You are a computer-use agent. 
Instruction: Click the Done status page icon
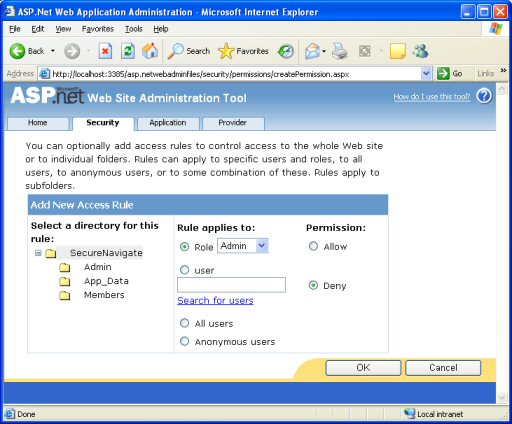(10, 414)
